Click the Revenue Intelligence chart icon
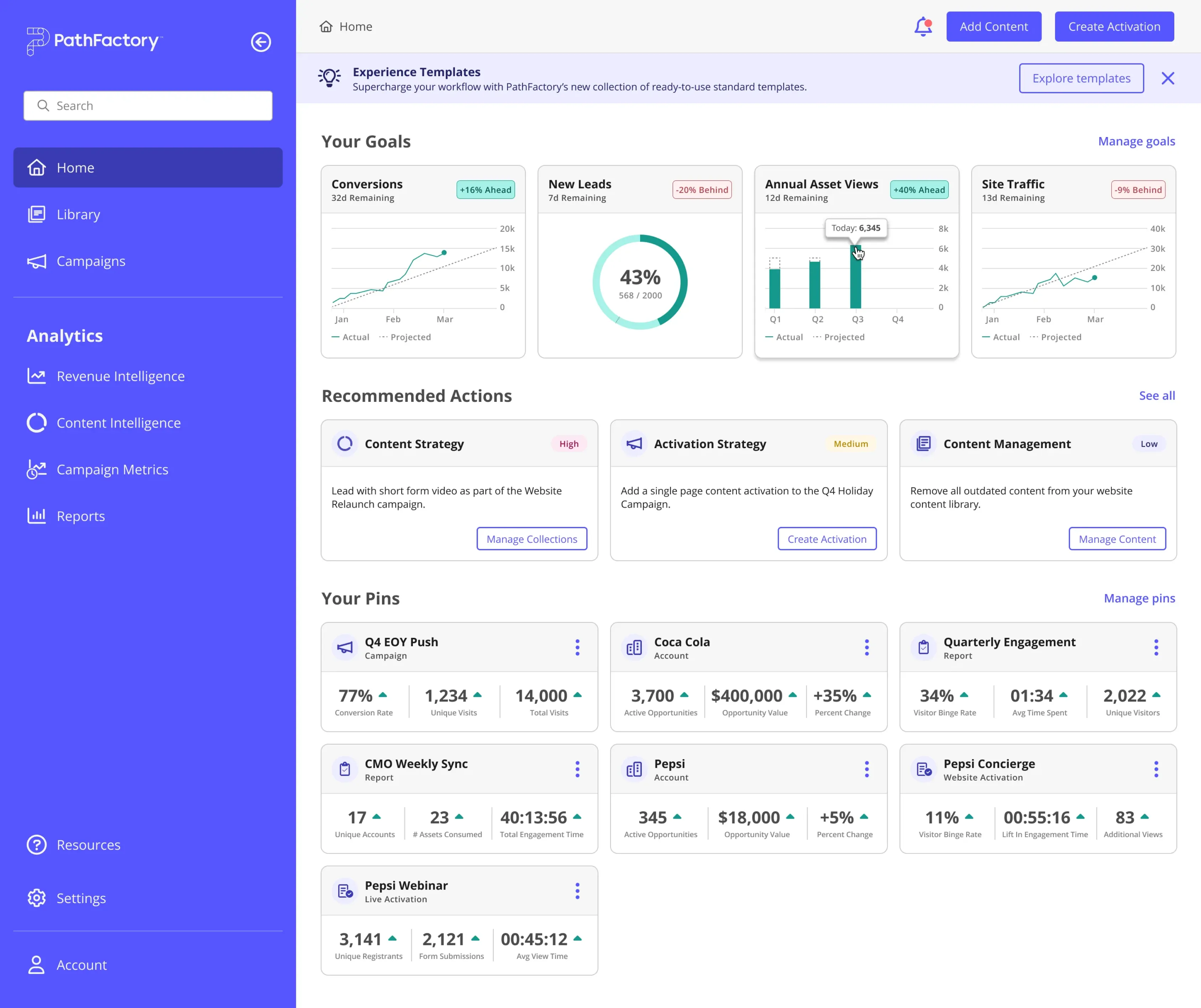Screen dimensions: 1201x1008 pos(37,376)
